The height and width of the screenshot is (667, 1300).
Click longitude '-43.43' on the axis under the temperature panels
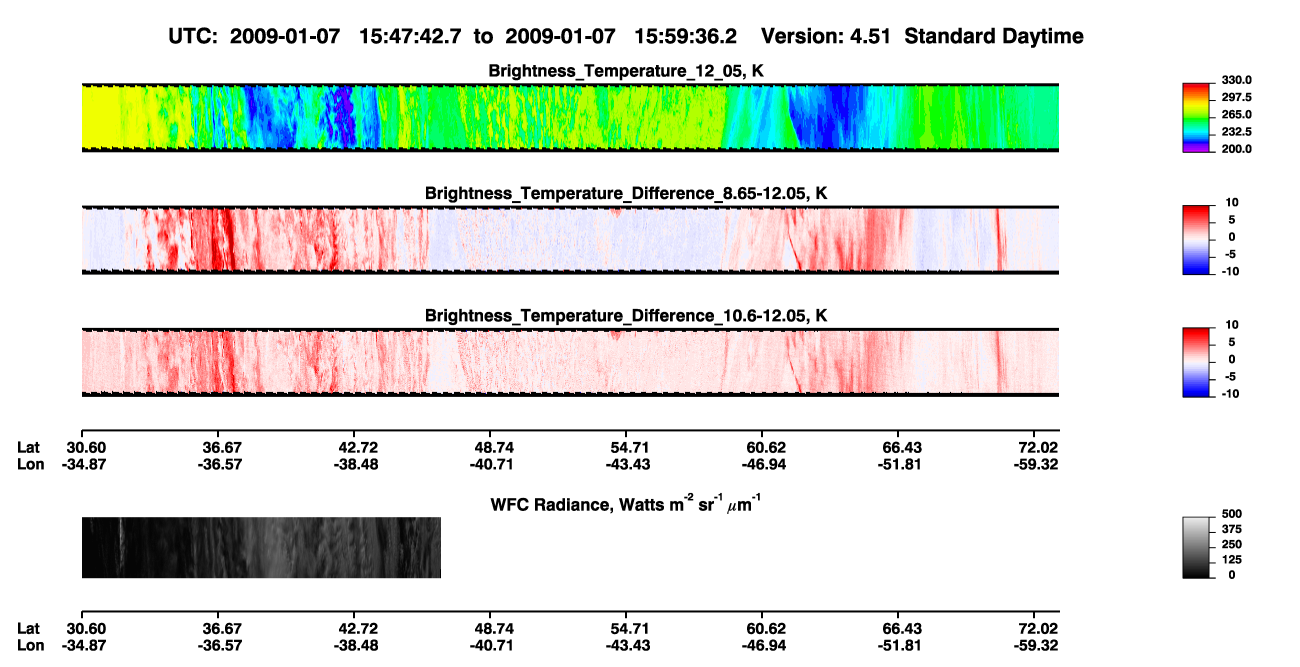point(626,465)
